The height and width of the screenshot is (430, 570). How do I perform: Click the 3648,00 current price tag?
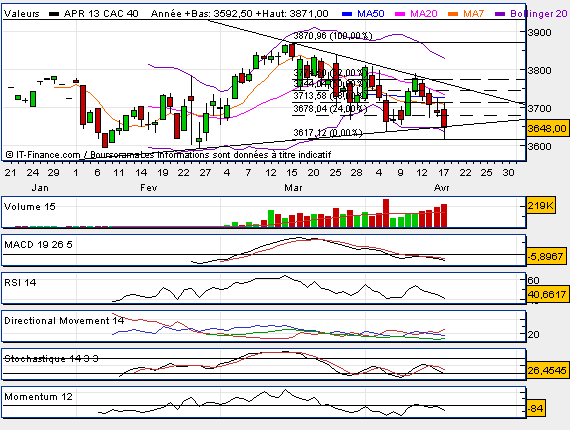[x=547, y=128]
